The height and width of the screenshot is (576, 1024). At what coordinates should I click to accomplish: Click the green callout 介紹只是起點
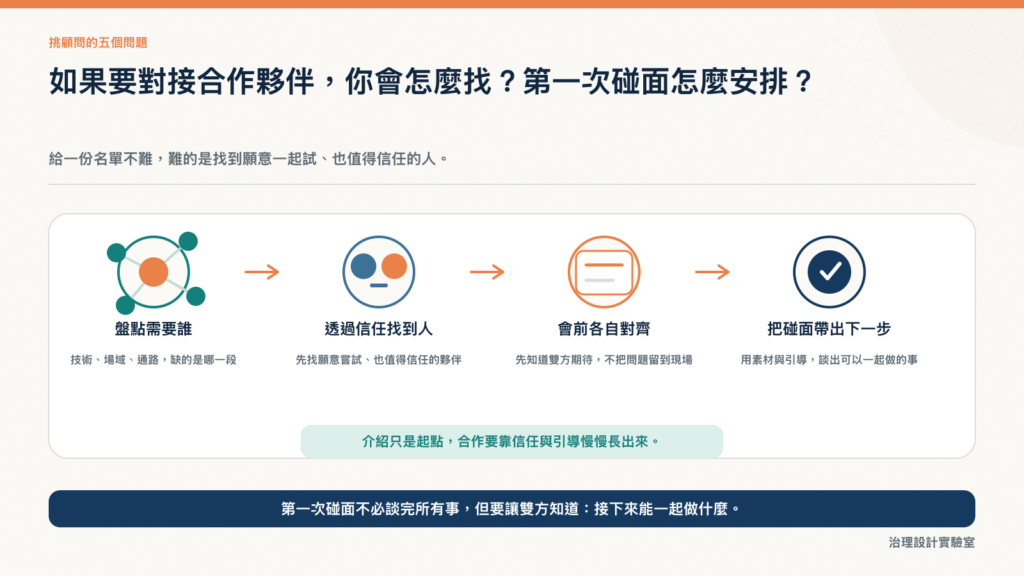(512, 441)
